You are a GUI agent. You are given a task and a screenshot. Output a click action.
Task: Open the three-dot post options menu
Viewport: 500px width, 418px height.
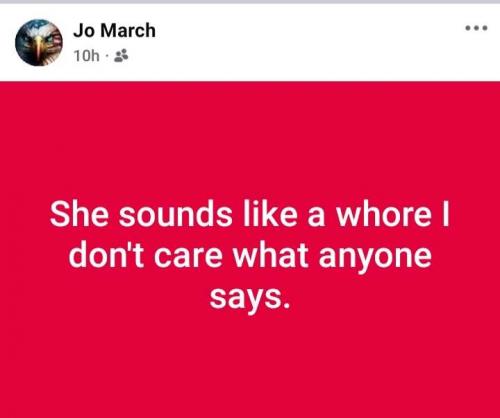pos(477,28)
